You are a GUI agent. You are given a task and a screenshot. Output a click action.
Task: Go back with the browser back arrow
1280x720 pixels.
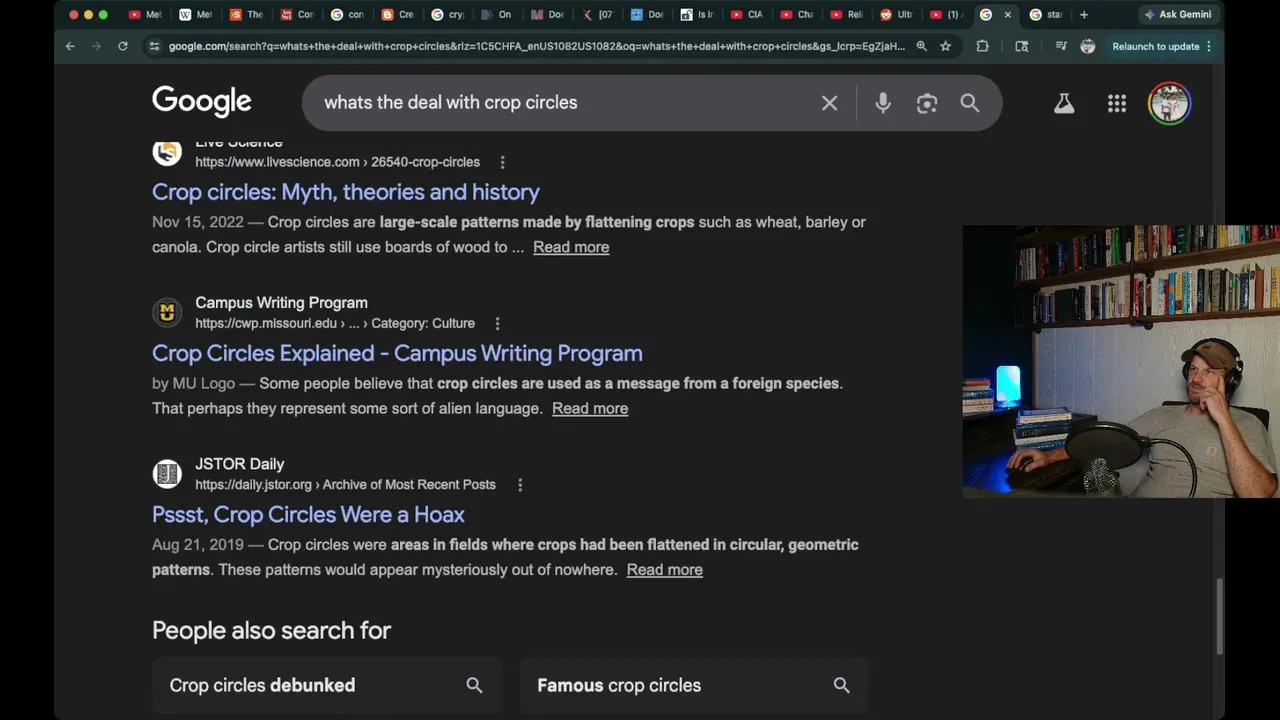click(70, 46)
